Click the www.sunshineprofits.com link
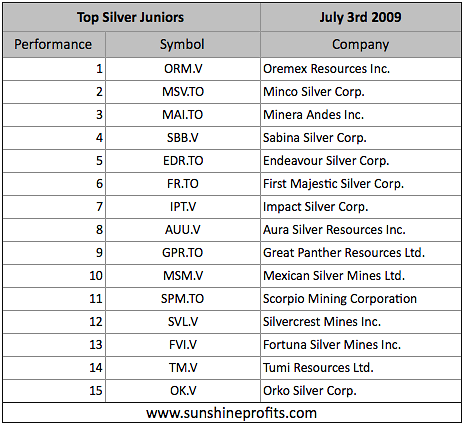This screenshot has width=465, height=426. click(231, 413)
